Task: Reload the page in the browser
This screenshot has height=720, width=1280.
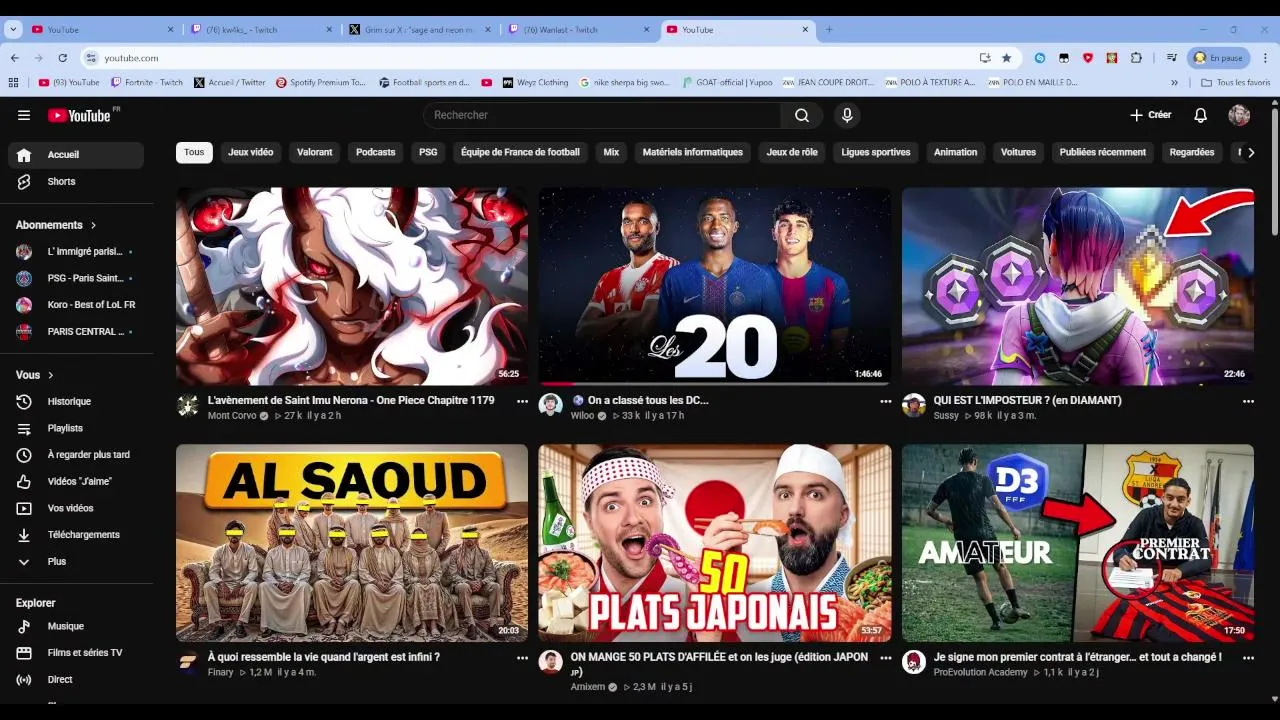Action: 62,58
